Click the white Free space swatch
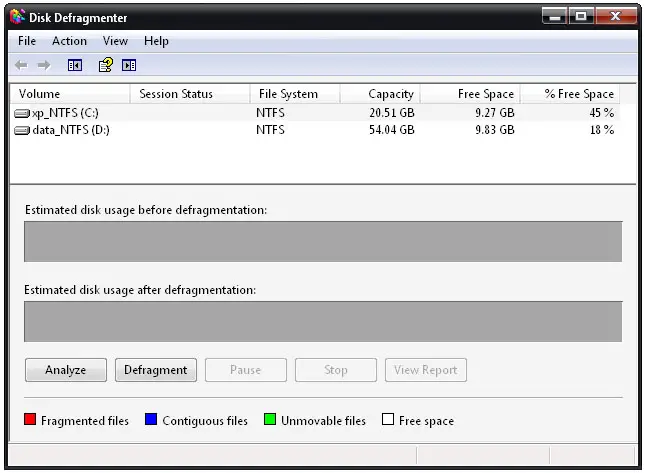The width and height of the screenshot is (645, 473). [388, 419]
